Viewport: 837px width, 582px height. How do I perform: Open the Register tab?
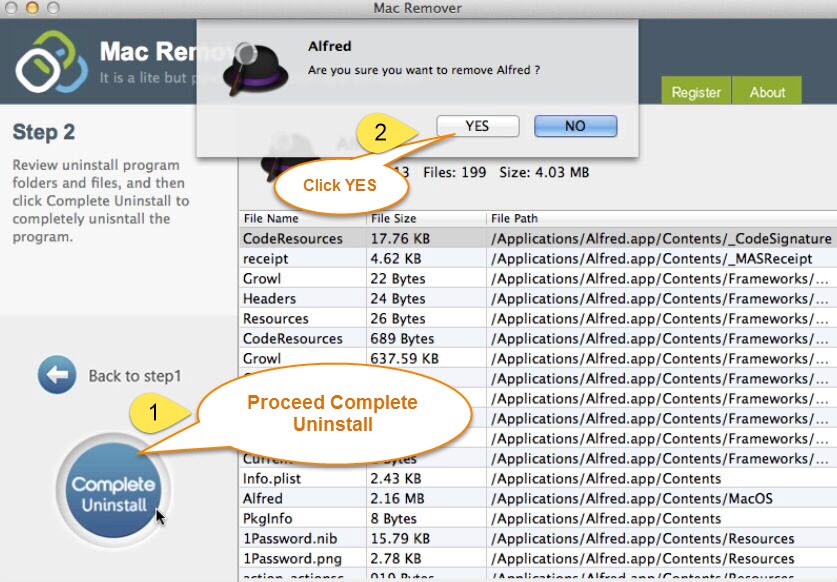696,92
